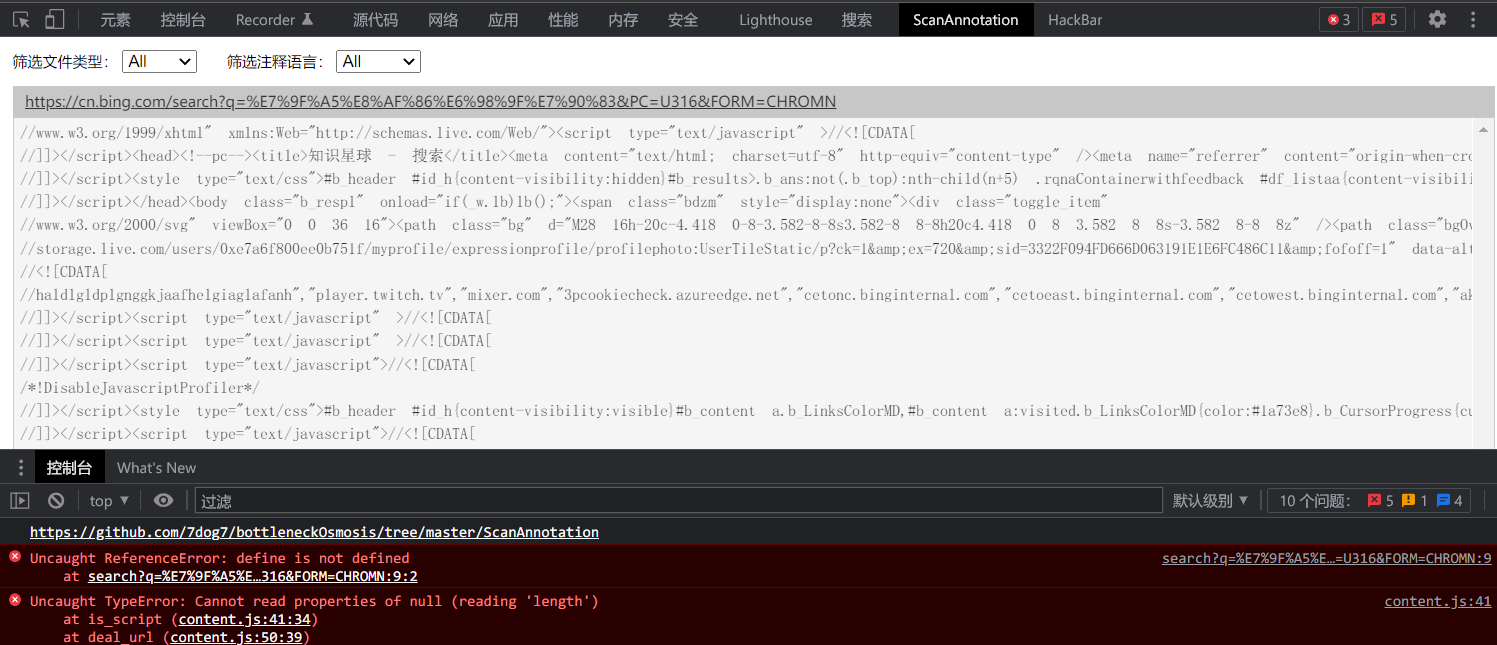Activate the inspect element picker icon
The image size is (1497, 645).
(21, 19)
